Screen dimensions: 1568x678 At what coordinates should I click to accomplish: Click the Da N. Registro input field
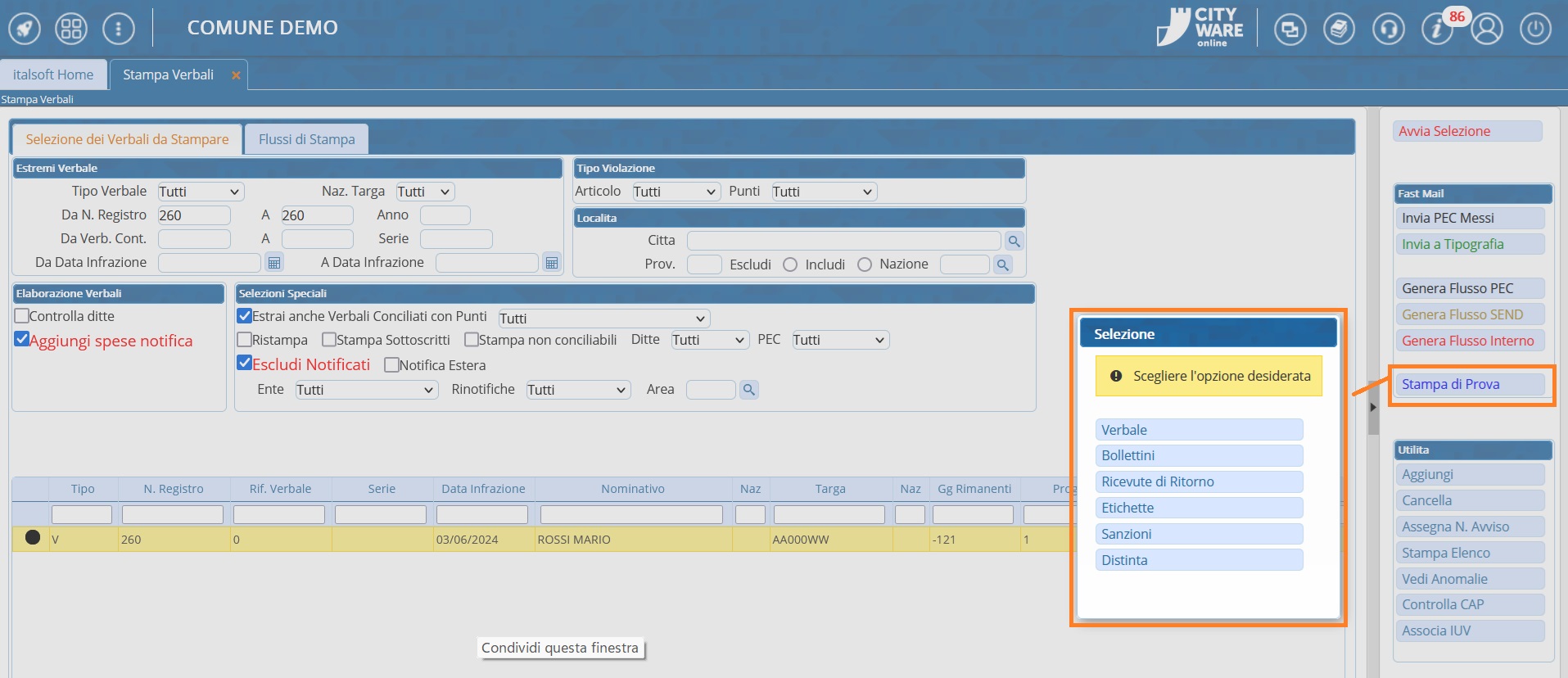[194, 215]
